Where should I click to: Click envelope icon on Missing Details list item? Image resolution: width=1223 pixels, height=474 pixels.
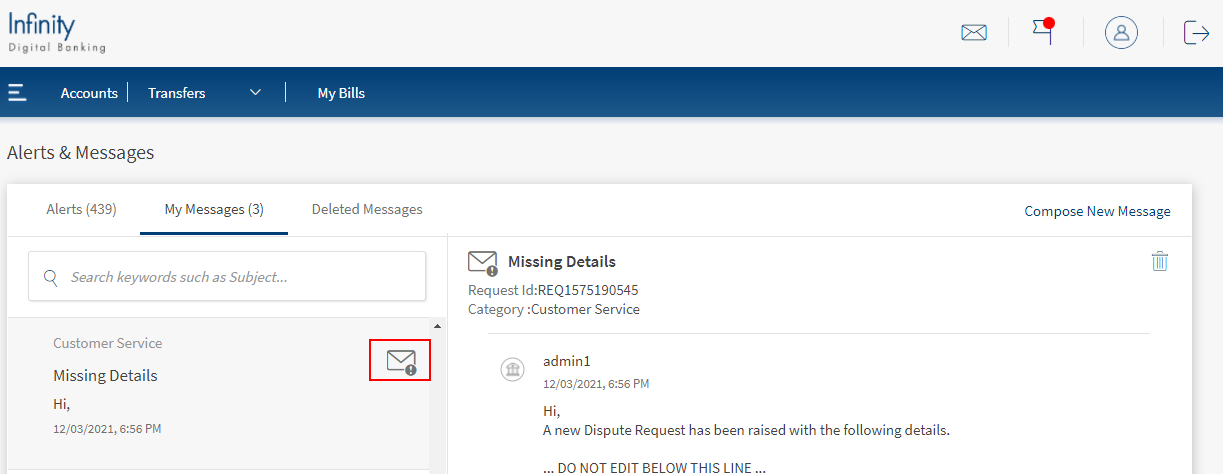point(400,360)
